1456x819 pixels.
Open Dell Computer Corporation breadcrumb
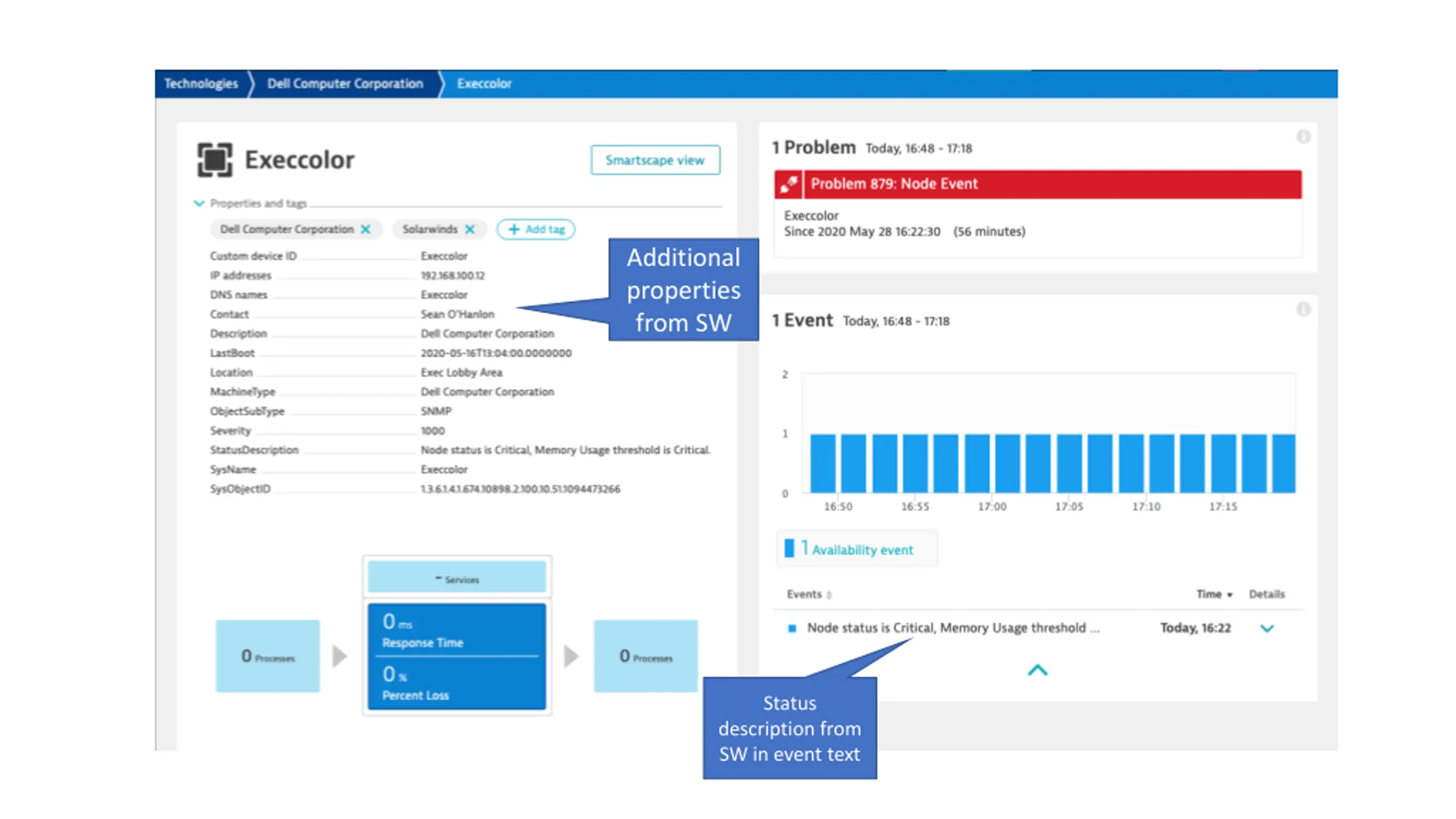[x=345, y=84]
